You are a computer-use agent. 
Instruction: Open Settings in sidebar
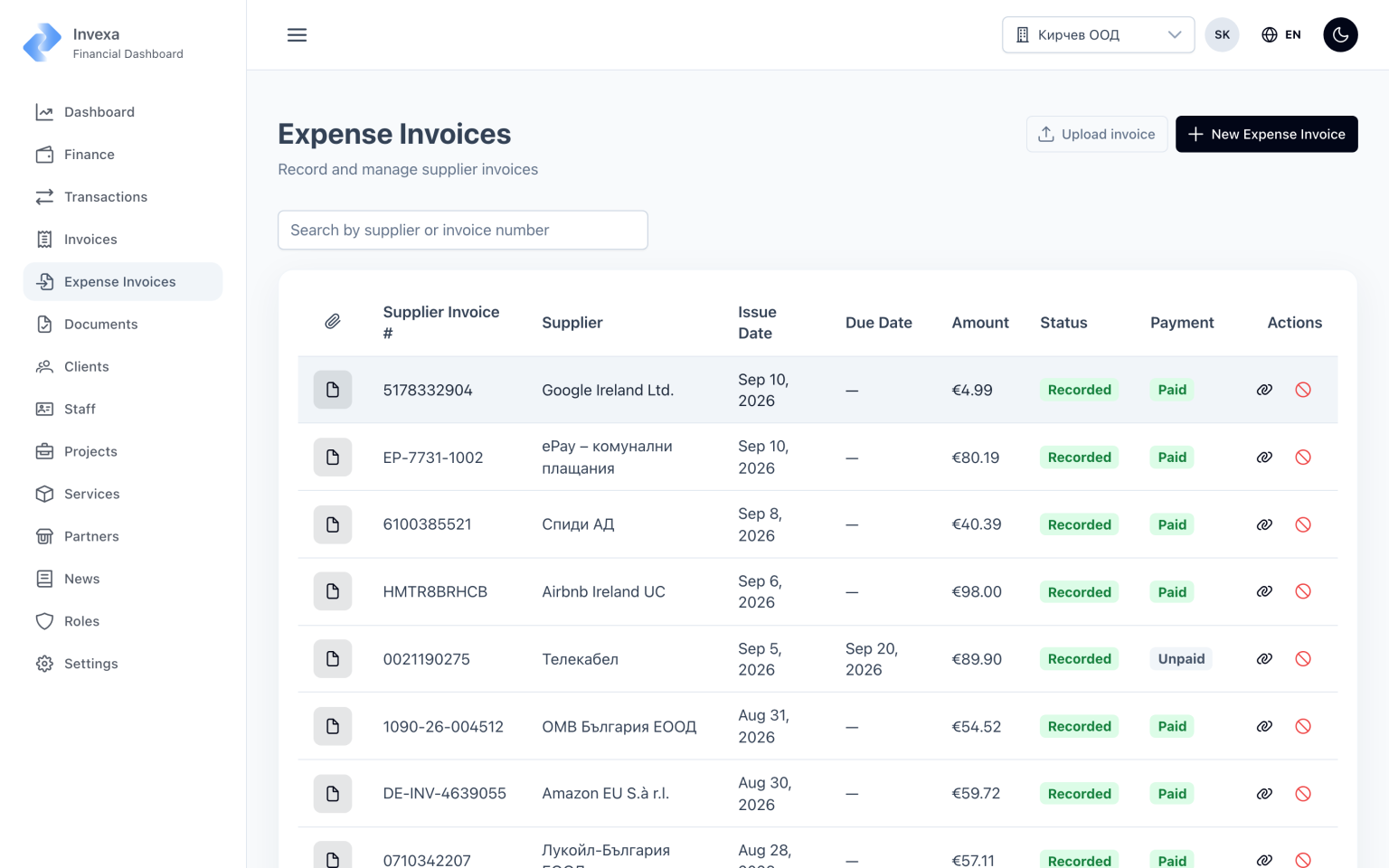click(123, 665)
